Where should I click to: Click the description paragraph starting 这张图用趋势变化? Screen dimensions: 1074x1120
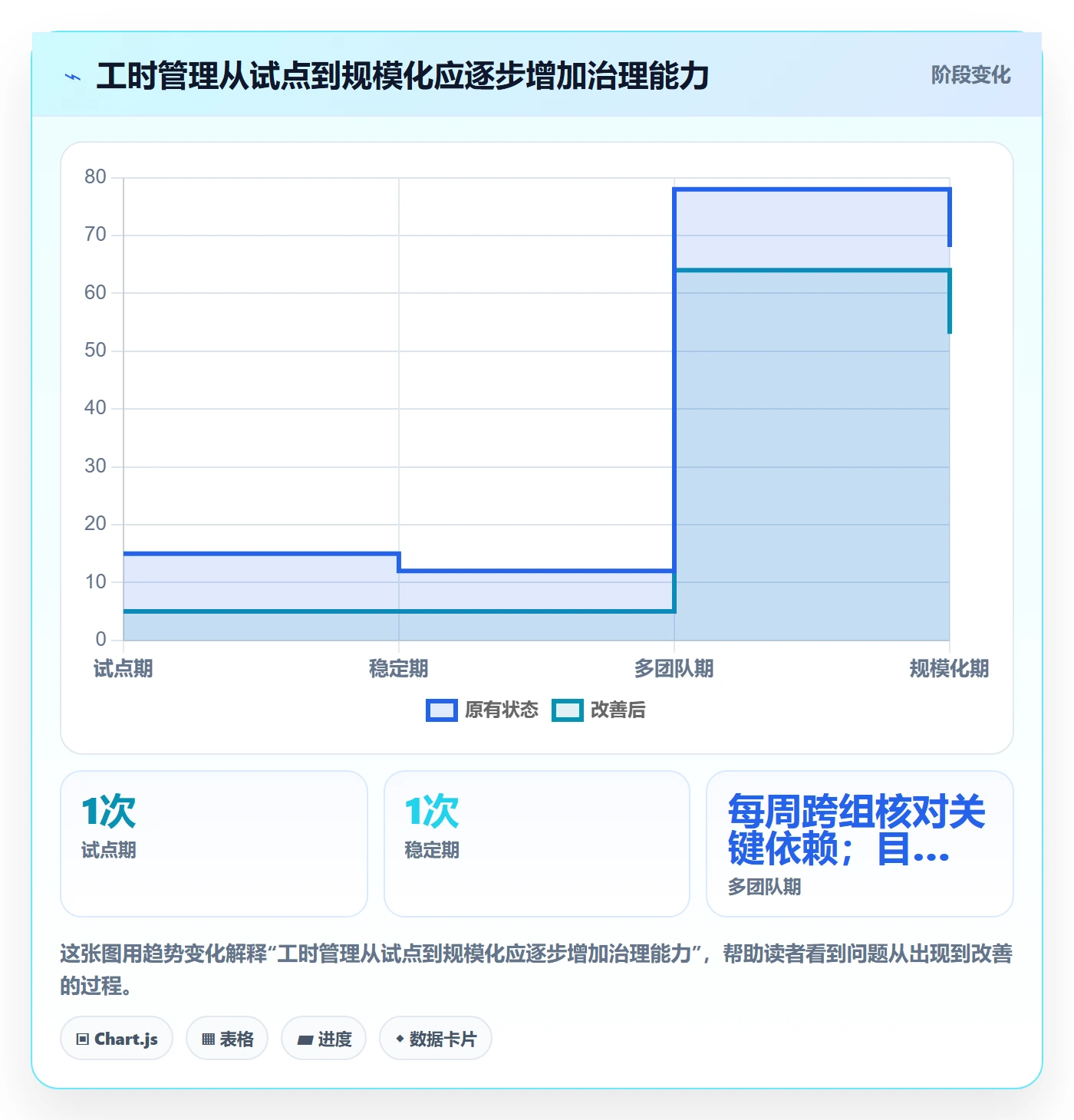pyautogui.click(x=537, y=970)
